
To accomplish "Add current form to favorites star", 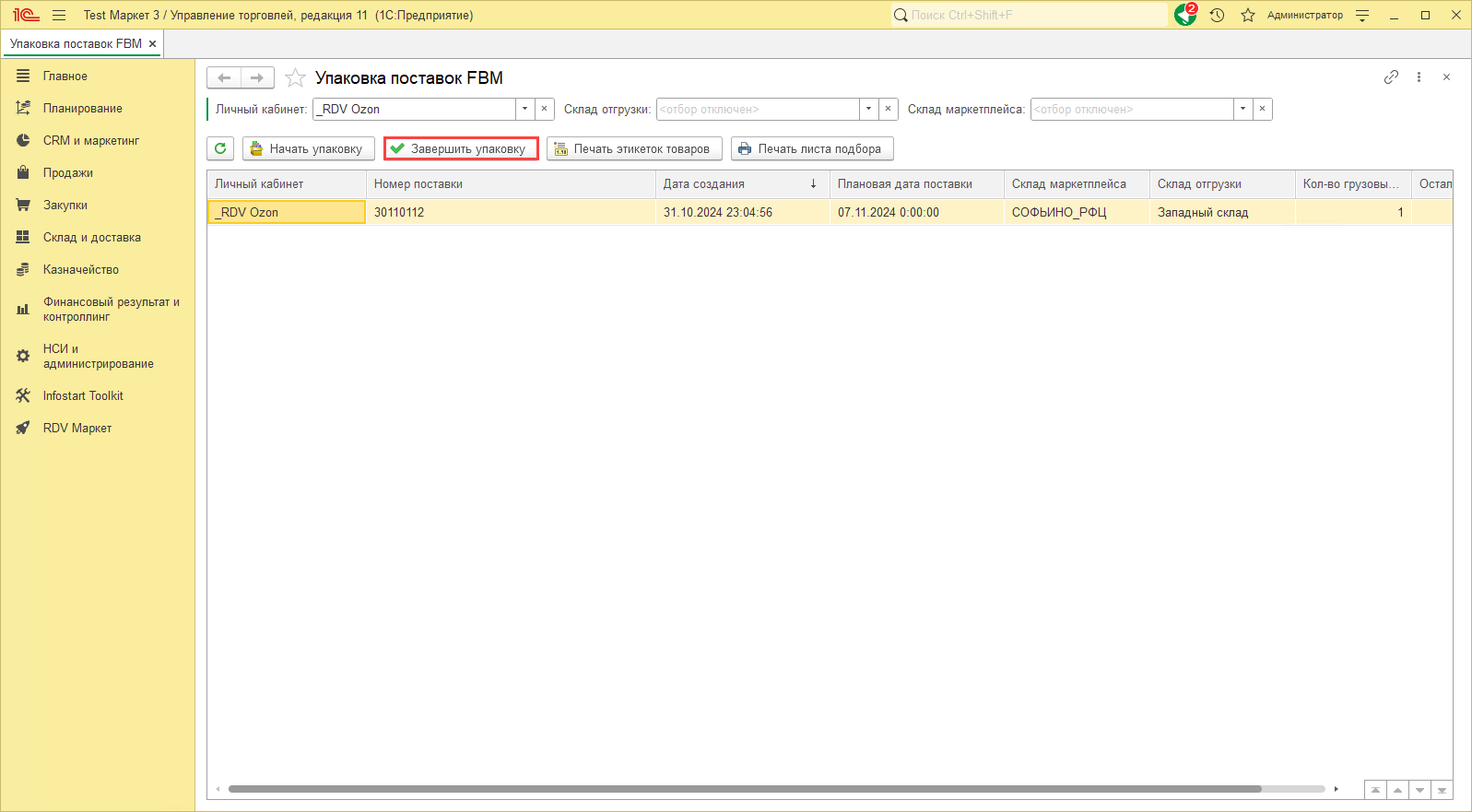I will pos(295,77).
